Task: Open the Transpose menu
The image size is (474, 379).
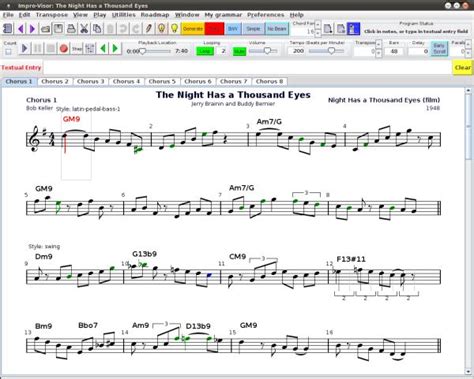Action: point(52,15)
